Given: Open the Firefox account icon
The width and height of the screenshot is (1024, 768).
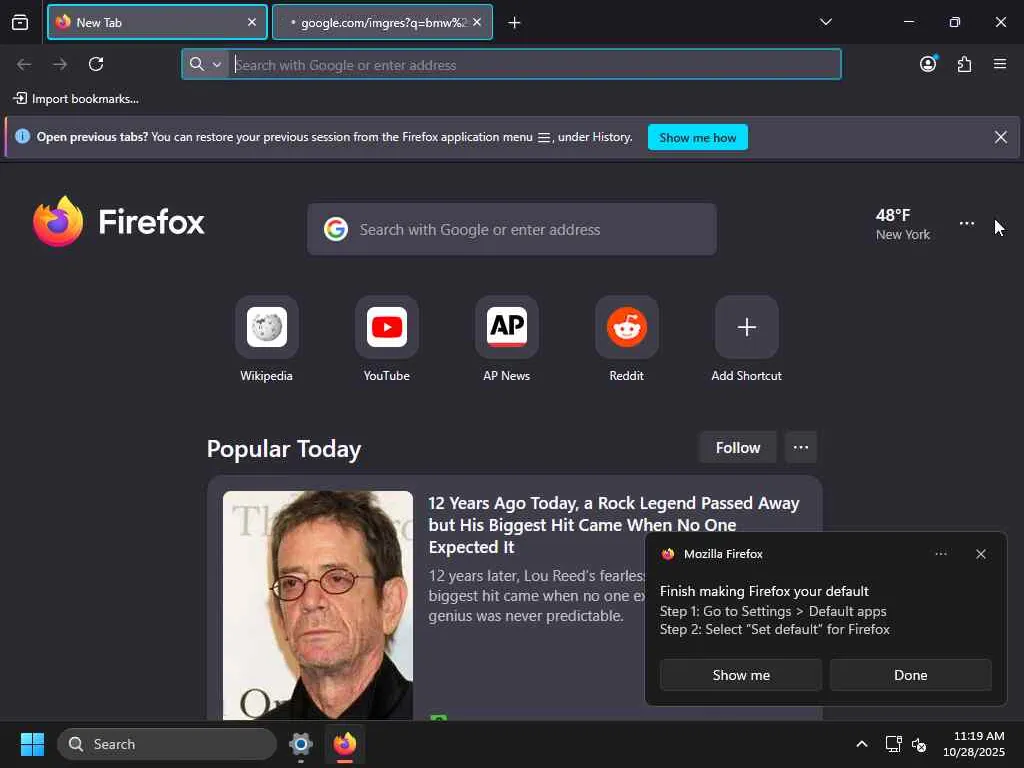Looking at the screenshot, I should pos(928,63).
